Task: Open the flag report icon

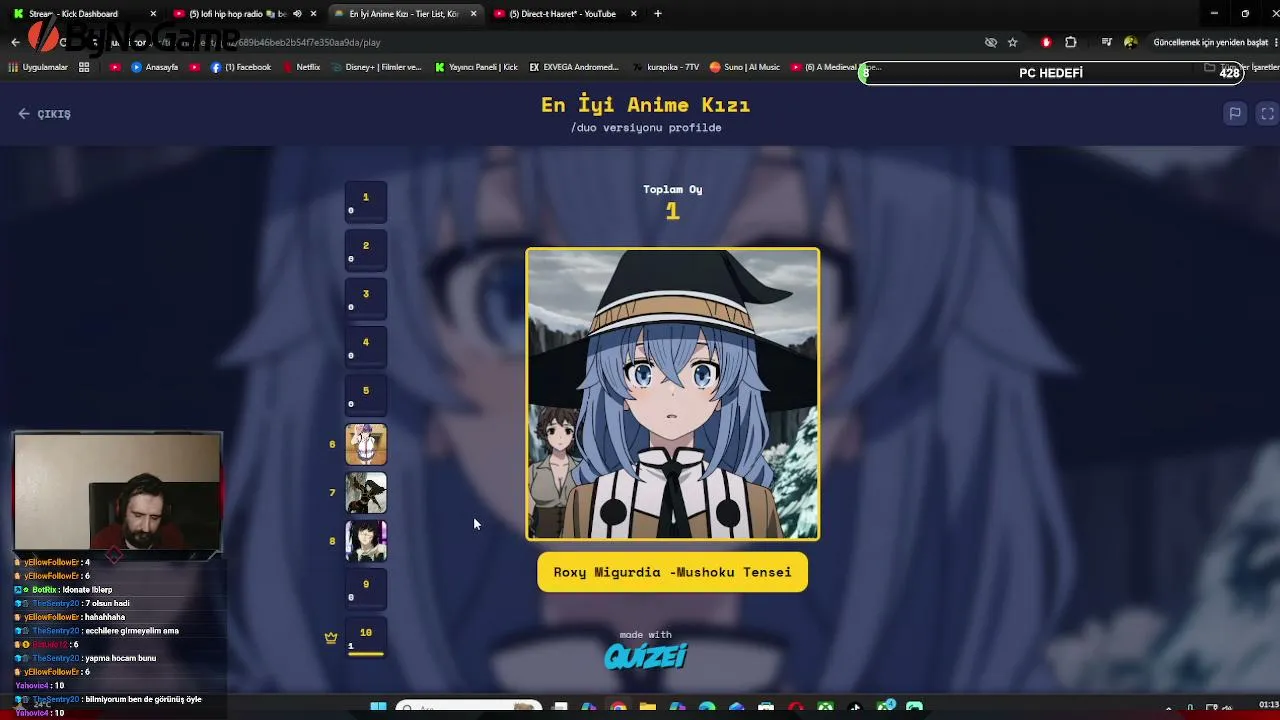Action: tap(1235, 114)
